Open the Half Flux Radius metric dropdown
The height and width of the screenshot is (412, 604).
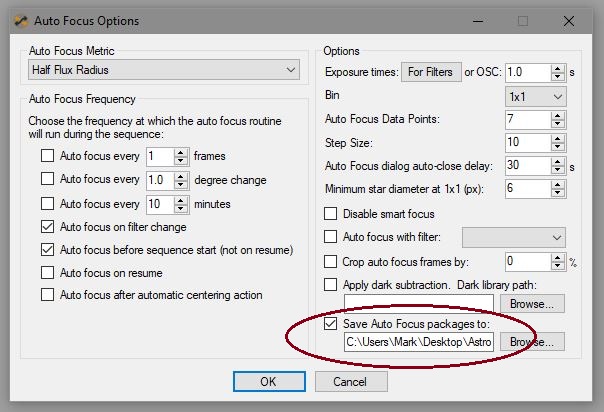(164, 70)
